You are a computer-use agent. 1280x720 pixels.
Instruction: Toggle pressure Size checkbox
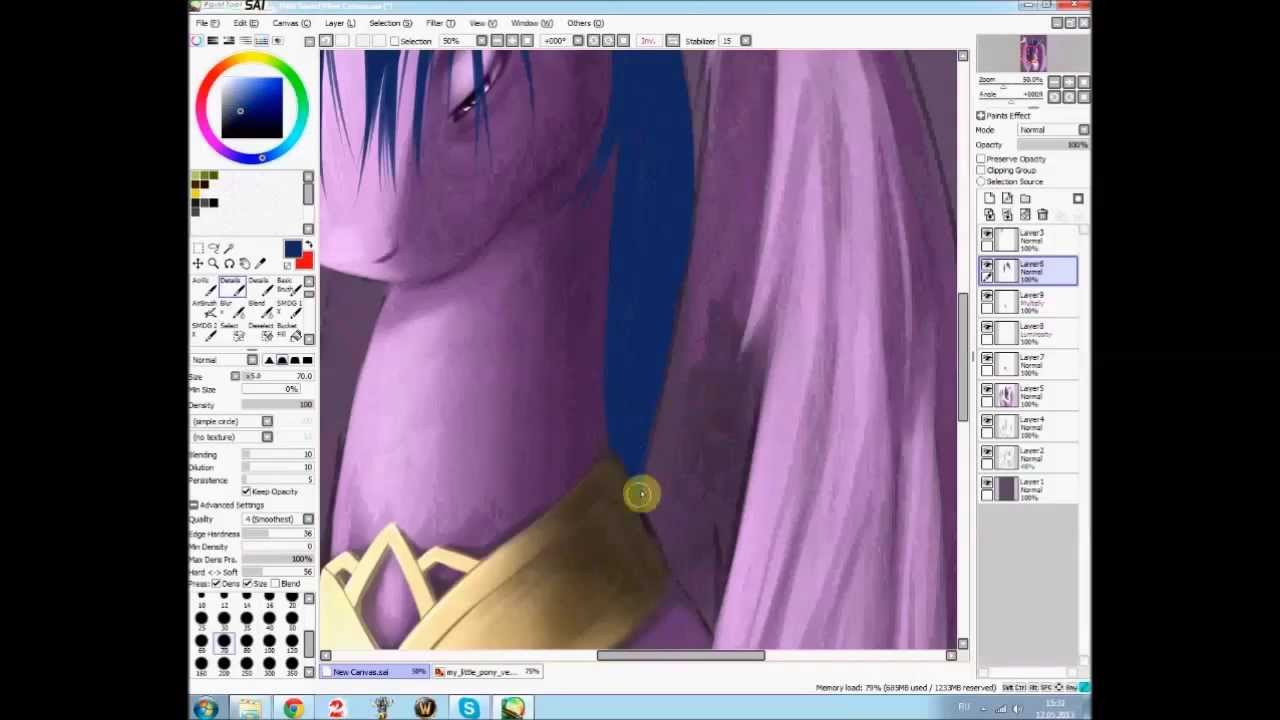coord(249,584)
